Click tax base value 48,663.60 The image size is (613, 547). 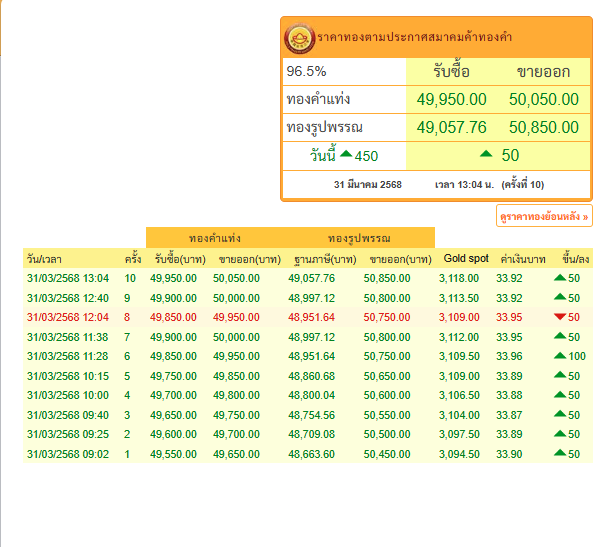tap(311, 454)
